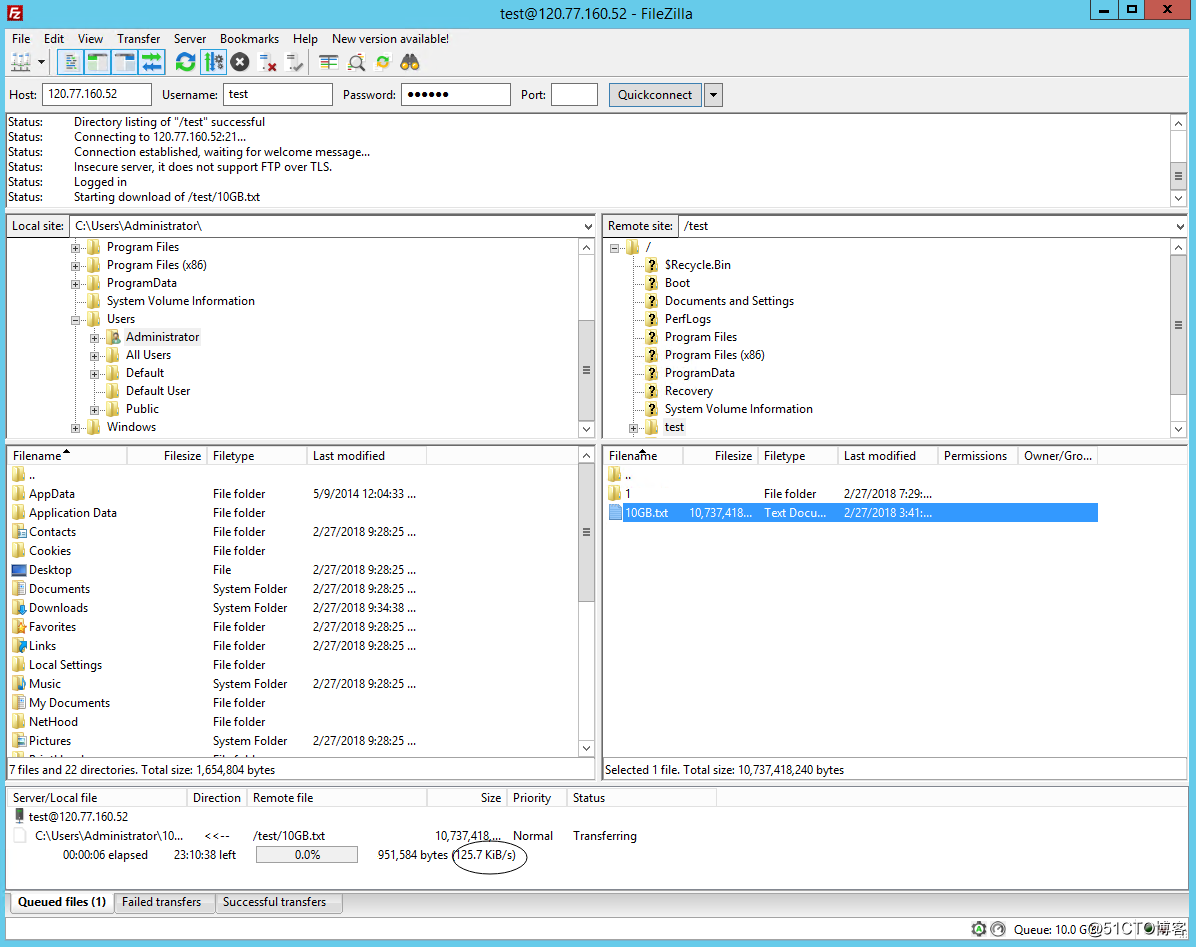Reconnect to the last server
Screen dimensions: 1196x947
[x=294, y=63]
